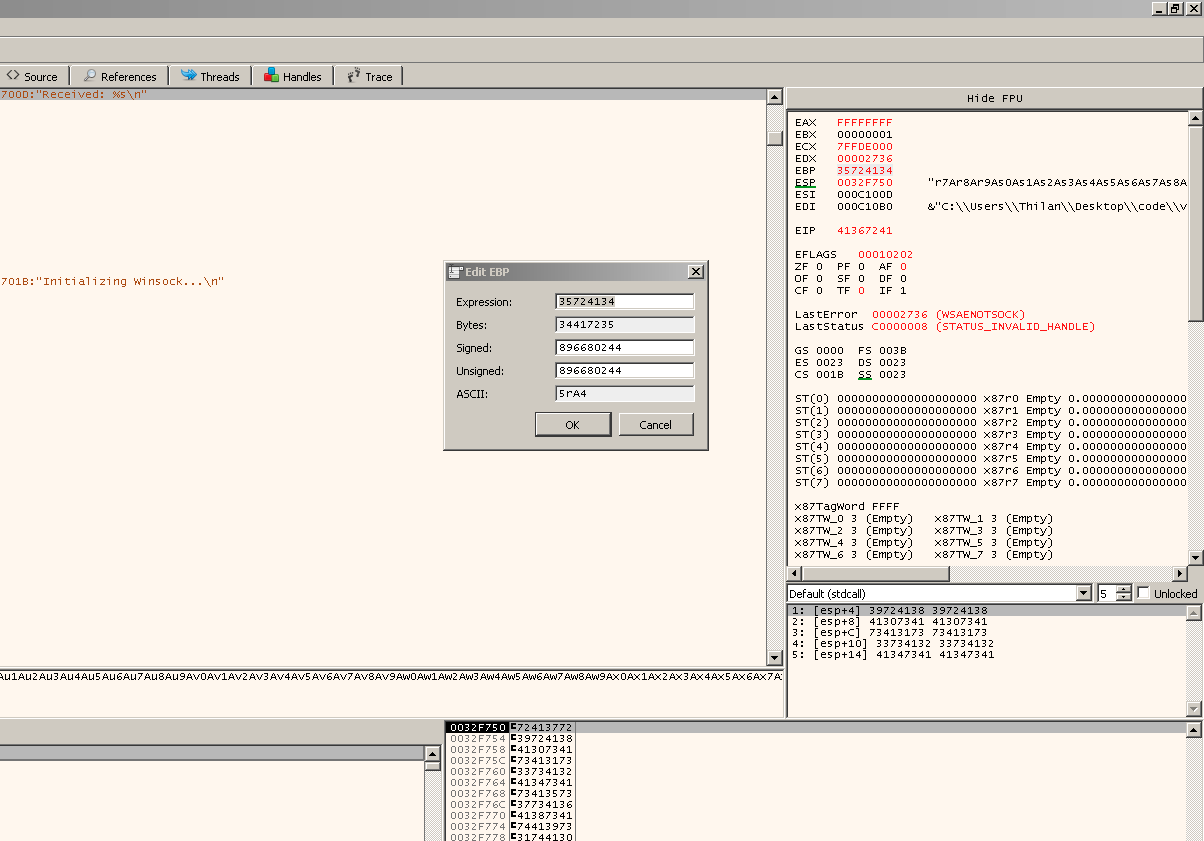
Task: Select EDX register value 00002736
Action: (x=865, y=158)
